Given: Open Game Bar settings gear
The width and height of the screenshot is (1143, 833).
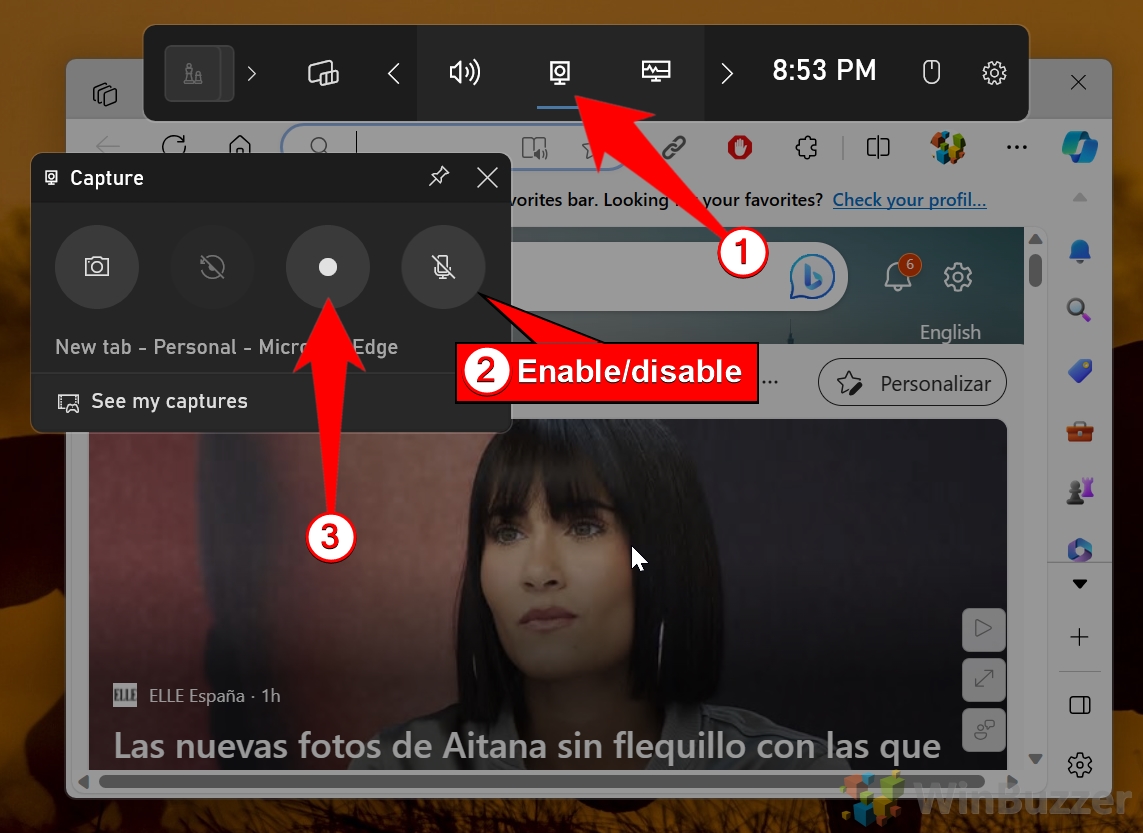Looking at the screenshot, I should (x=994, y=73).
